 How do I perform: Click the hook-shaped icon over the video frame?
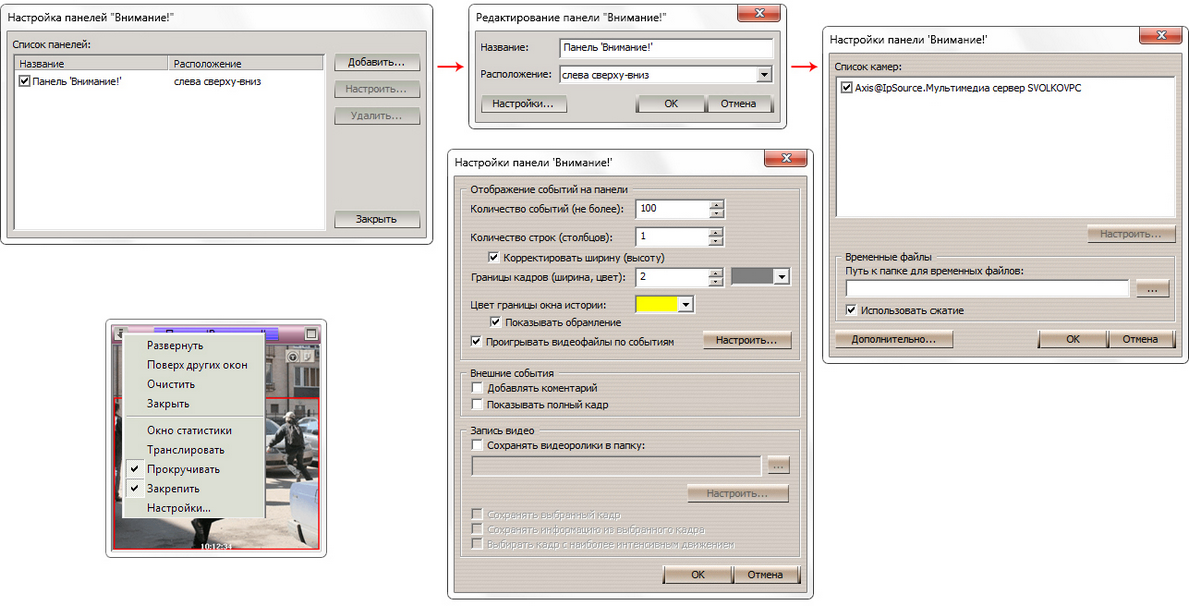[308, 356]
